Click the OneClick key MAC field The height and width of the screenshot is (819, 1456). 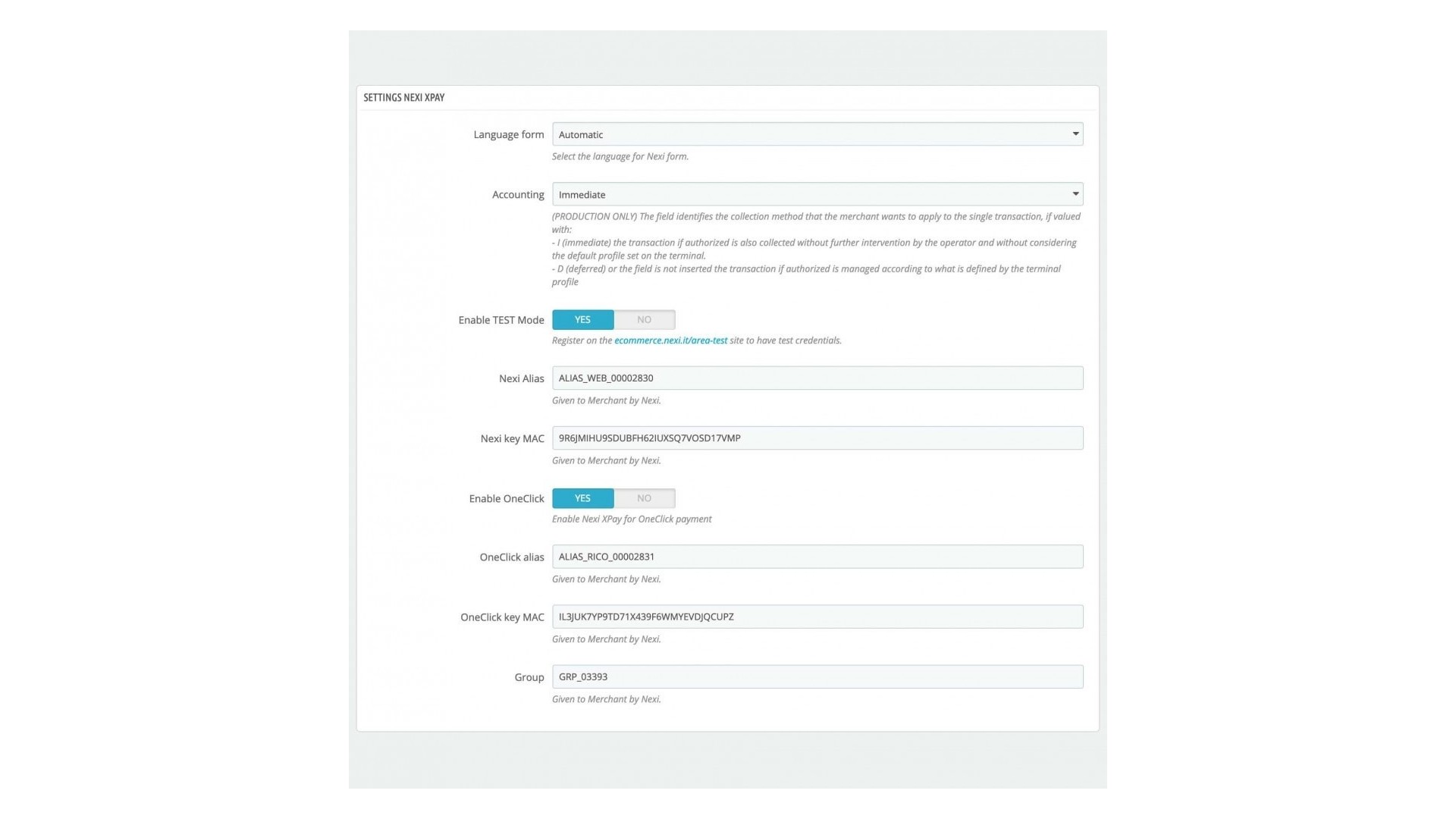[817, 617]
